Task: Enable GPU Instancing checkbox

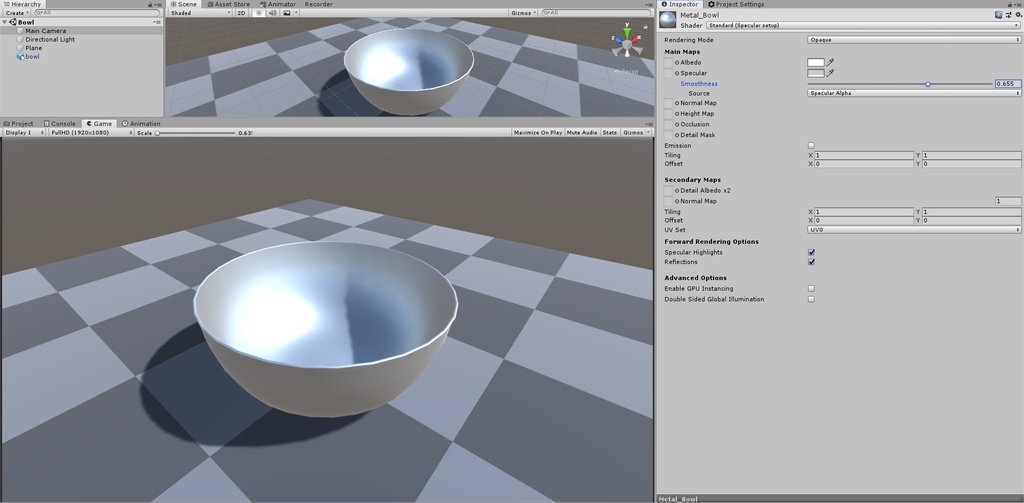Action: click(811, 289)
